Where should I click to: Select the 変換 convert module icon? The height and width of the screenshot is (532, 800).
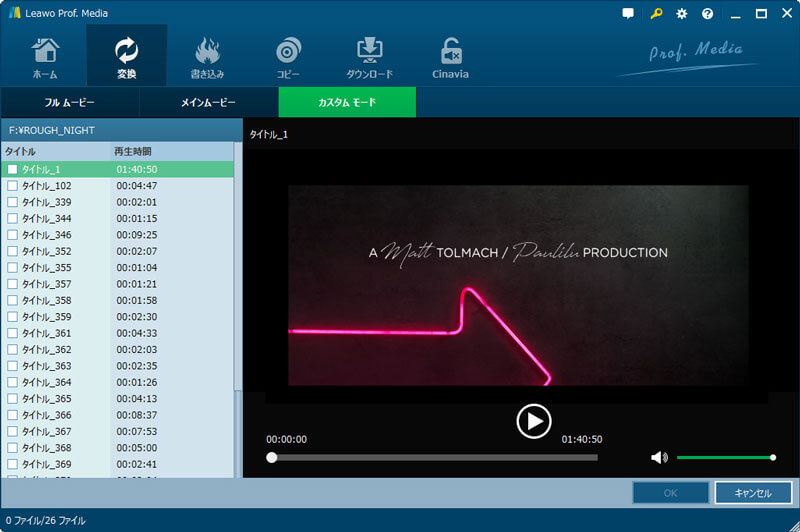point(126,57)
